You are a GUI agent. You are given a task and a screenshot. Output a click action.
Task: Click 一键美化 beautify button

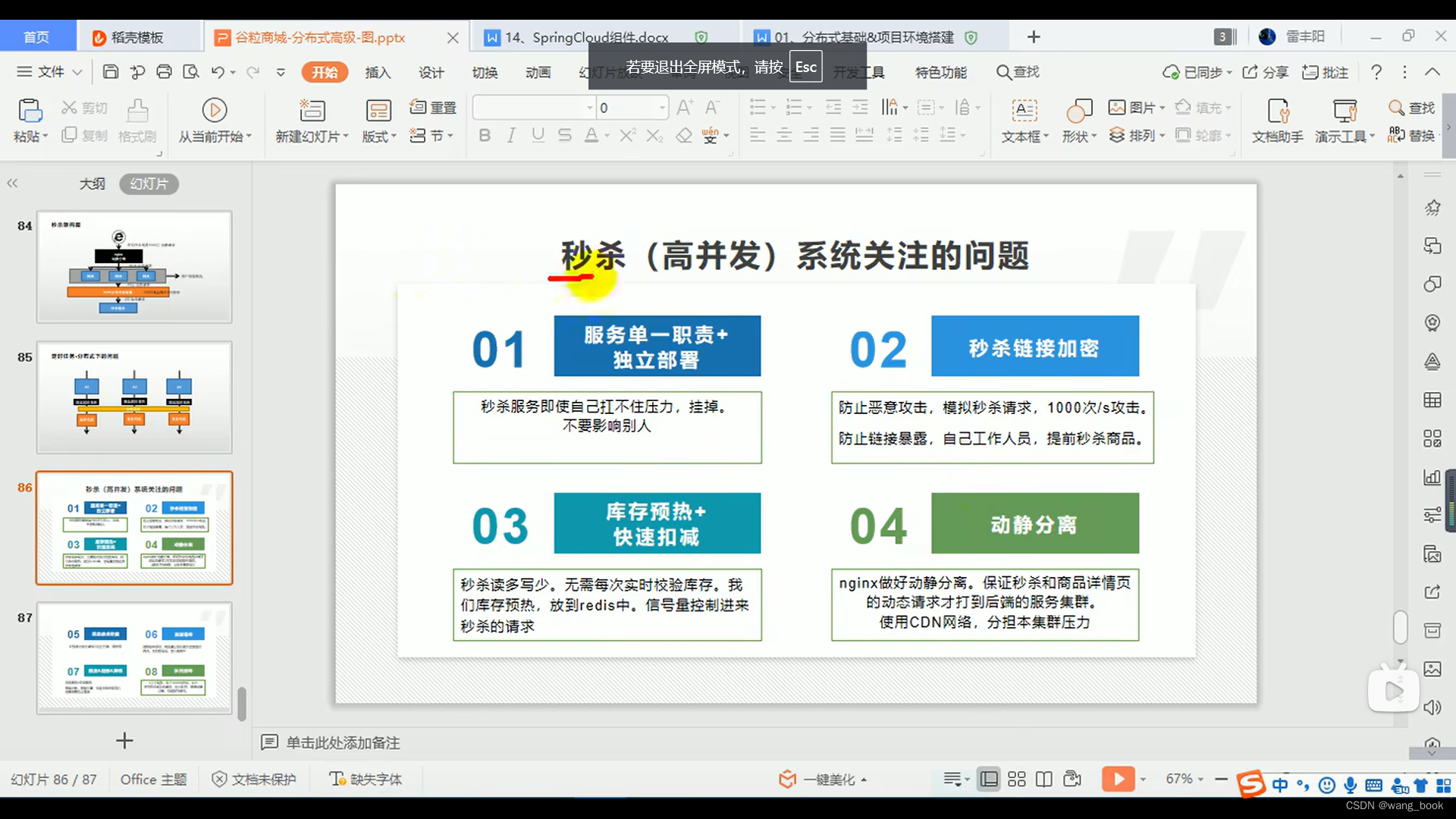click(820, 779)
